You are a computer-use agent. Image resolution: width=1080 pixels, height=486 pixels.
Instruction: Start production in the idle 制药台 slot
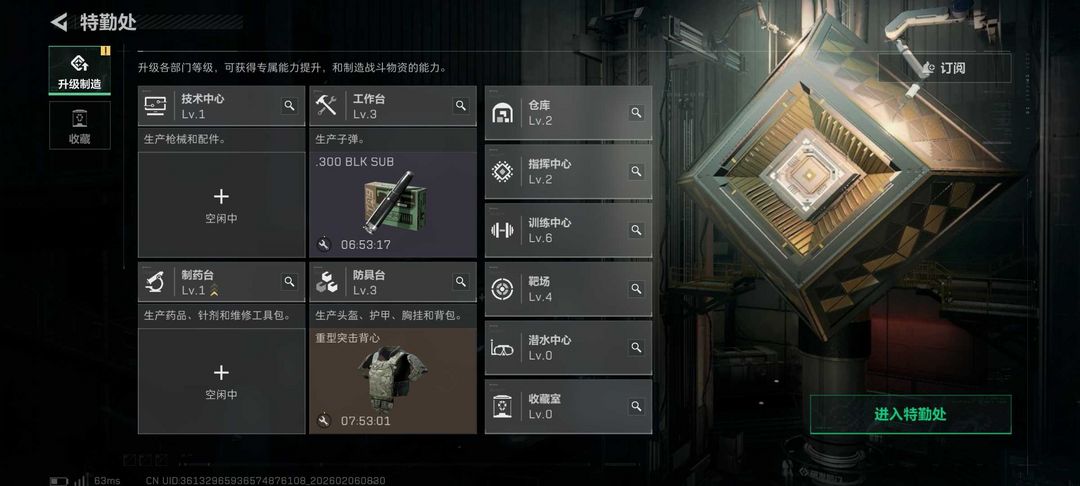pos(221,381)
